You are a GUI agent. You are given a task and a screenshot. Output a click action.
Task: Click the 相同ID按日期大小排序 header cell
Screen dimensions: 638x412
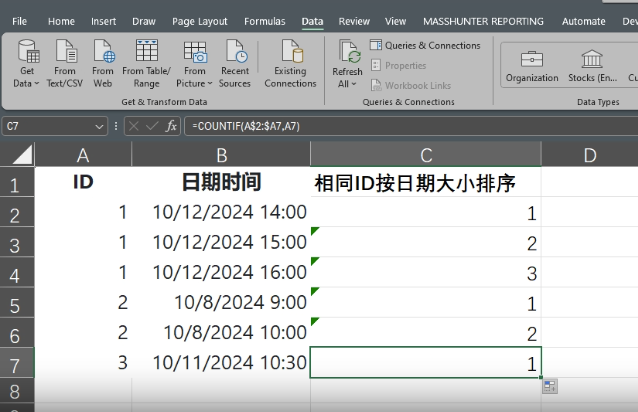[x=426, y=182]
